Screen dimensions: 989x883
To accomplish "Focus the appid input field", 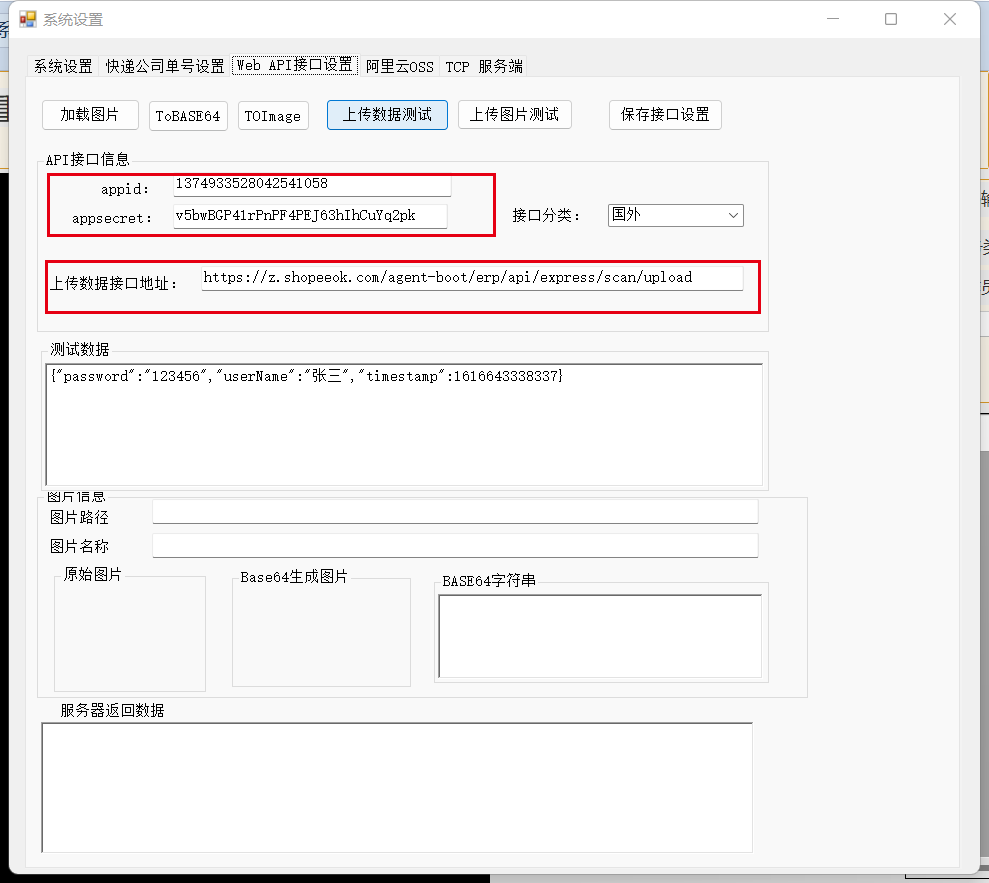I will click(x=312, y=184).
